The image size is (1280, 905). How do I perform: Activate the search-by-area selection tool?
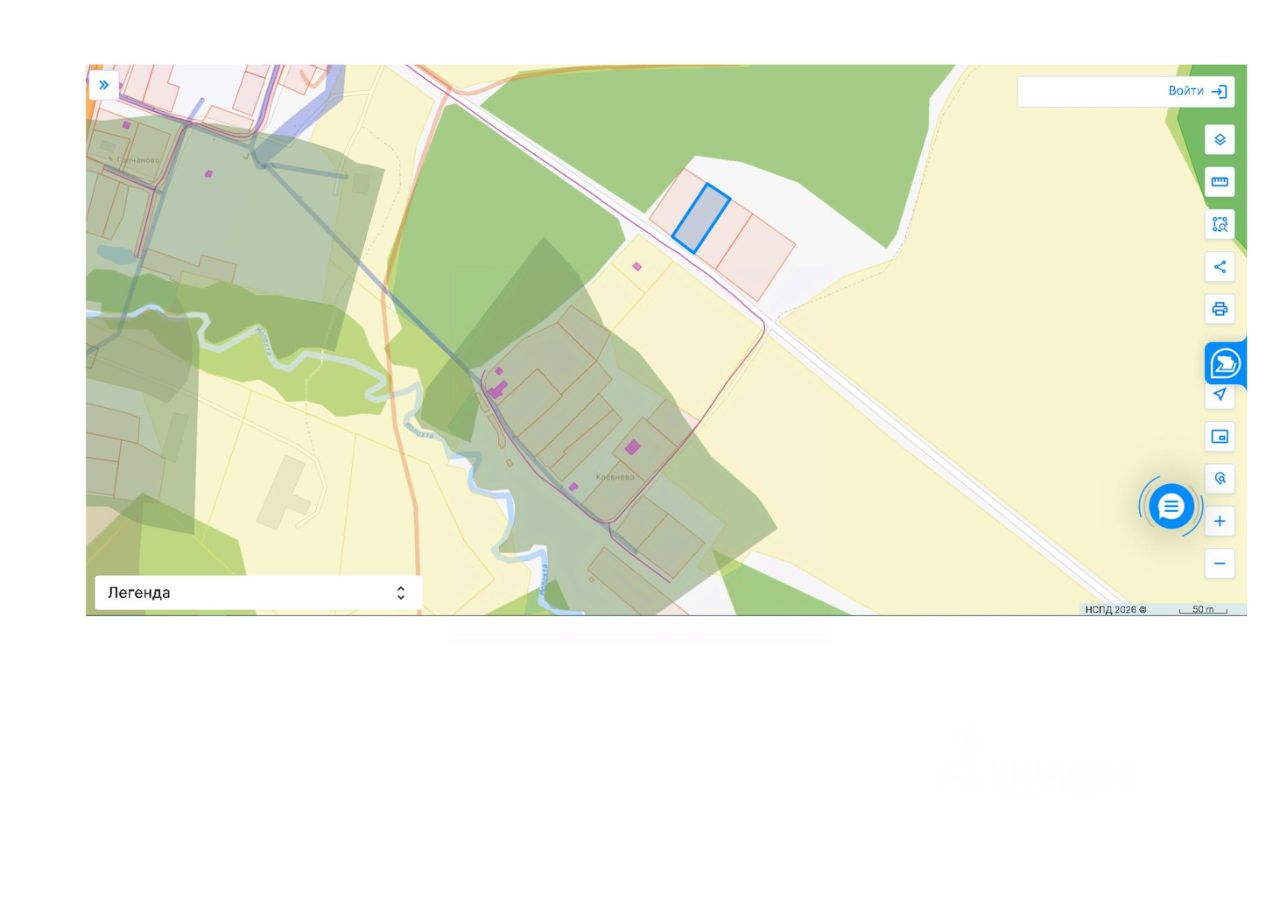click(1219, 224)
